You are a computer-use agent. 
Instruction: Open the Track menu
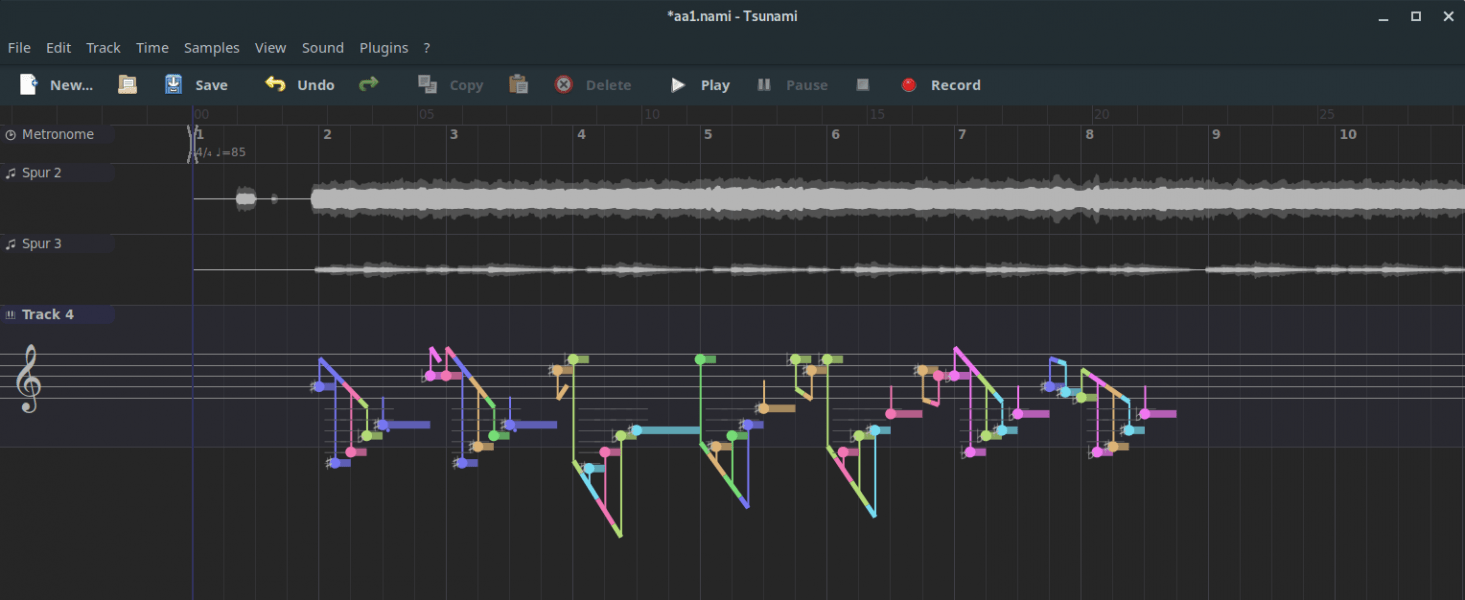[103, 47]
